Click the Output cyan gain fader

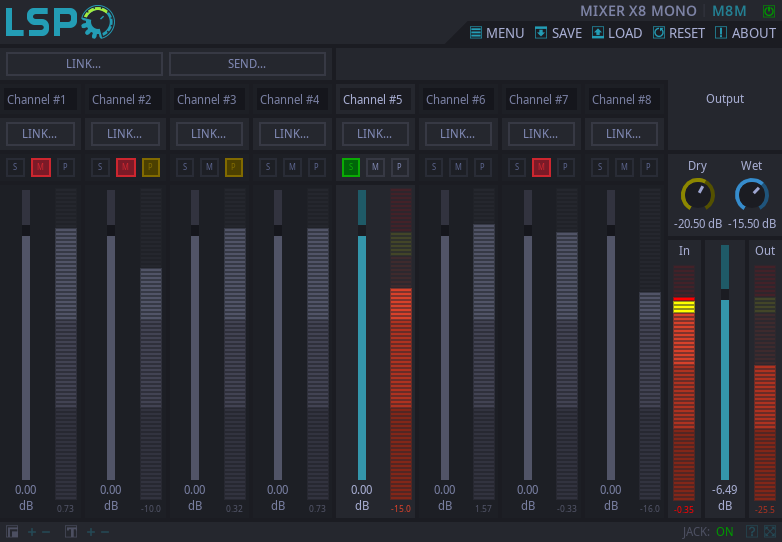725,362
